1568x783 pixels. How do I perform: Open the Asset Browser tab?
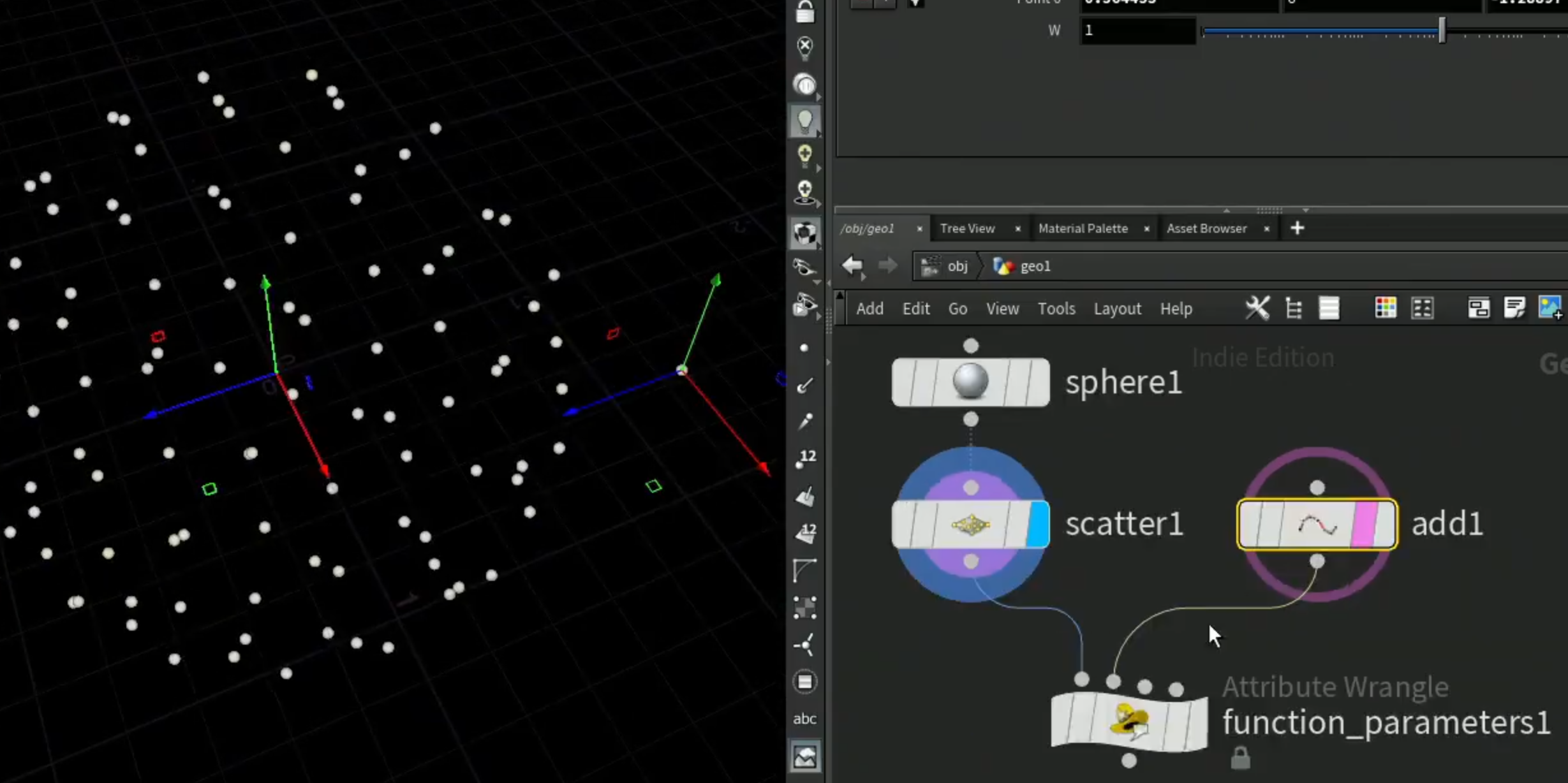point(1206,228)
